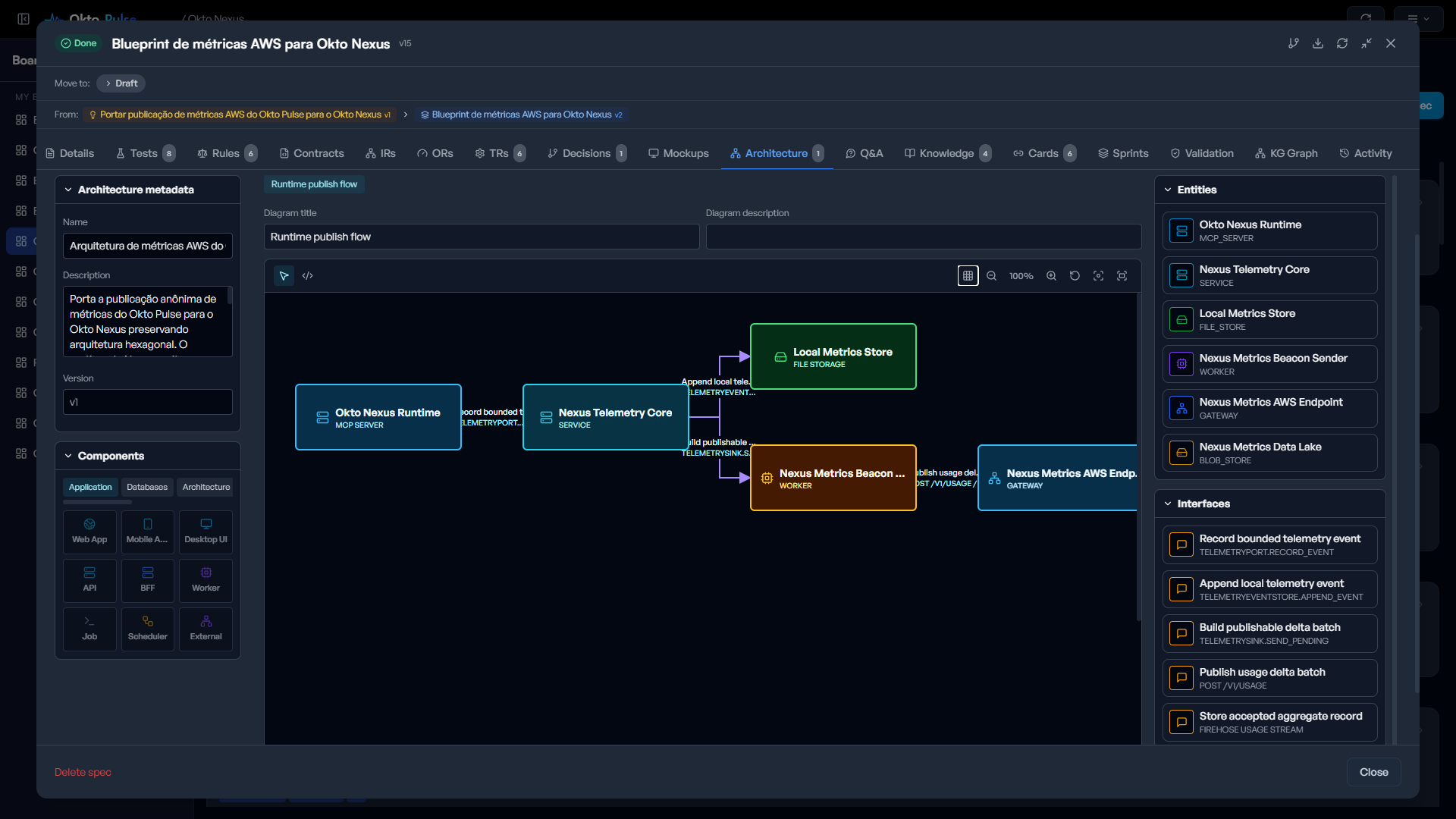Click Delete spec
The image size is (1456, 819).
pos(83,772)
